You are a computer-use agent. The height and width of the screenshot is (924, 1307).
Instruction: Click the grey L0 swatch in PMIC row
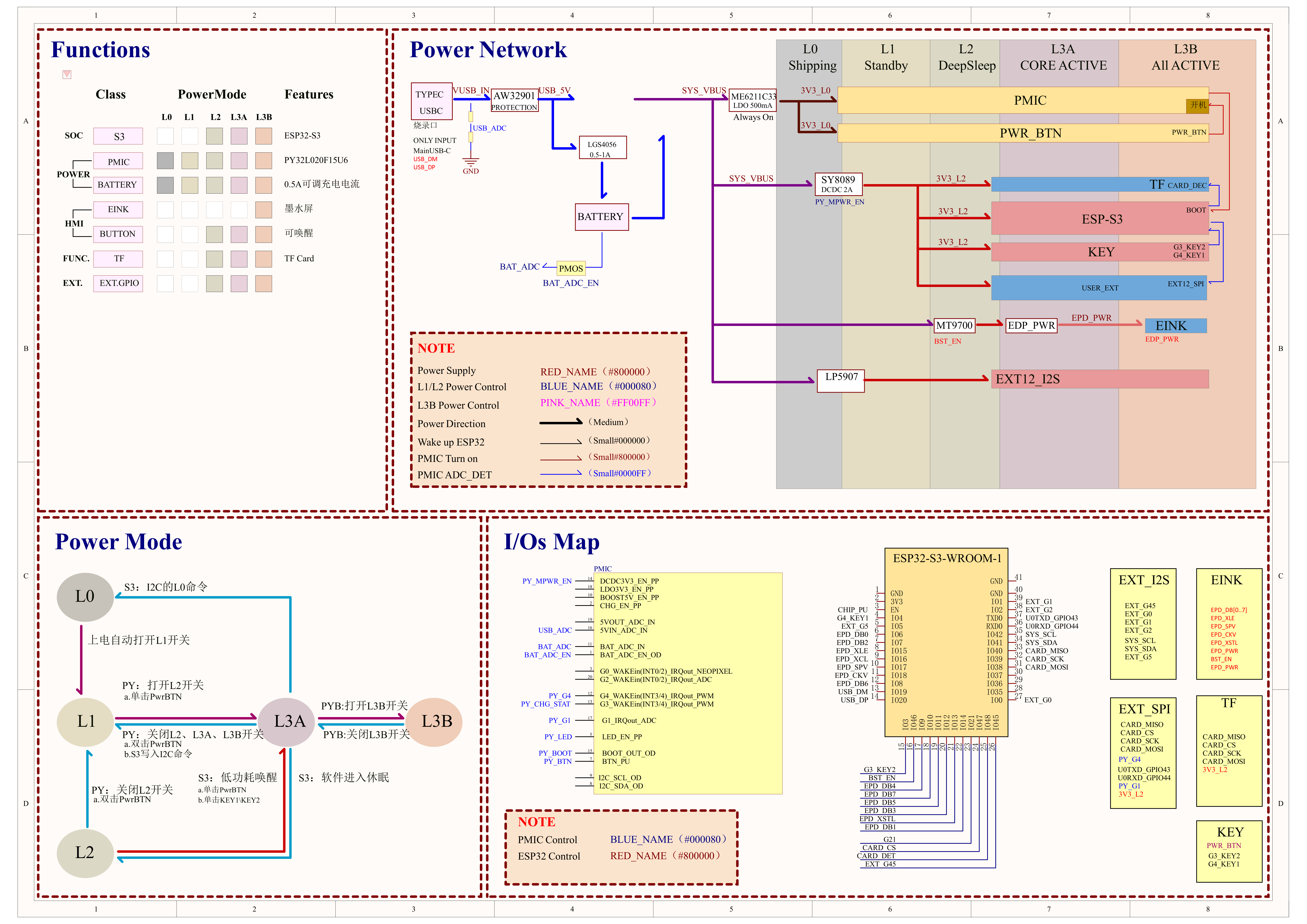tap(165, 161)
